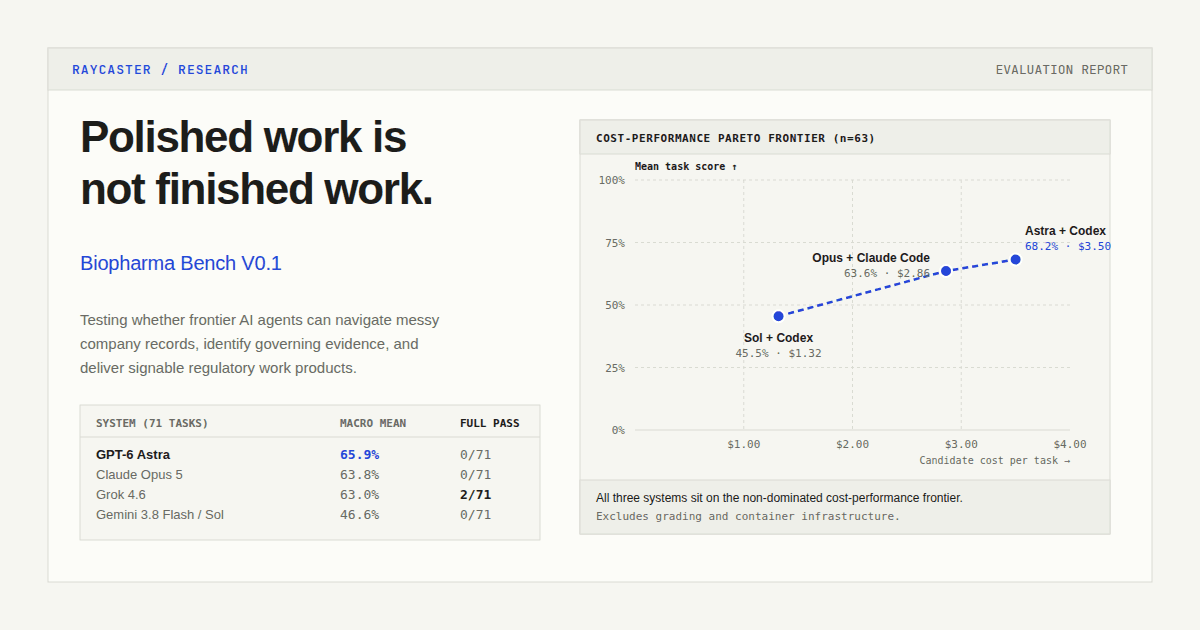
Task: Click the COST-PERFORMANCE PARETO FRONTIER chart title
Action: (x=735, y=138)
